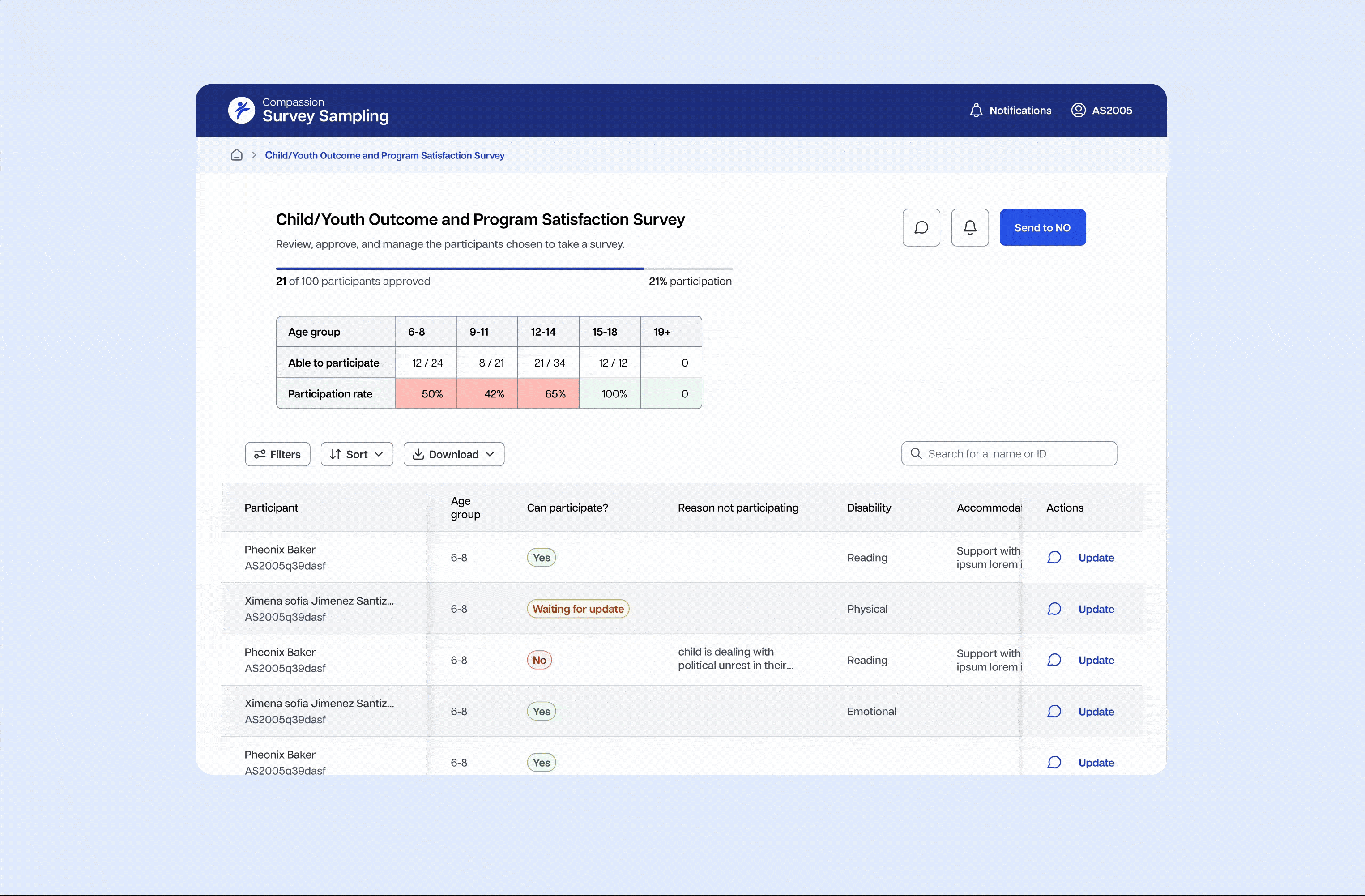Click the survey breadcrumb link

(x=384, y=155)
